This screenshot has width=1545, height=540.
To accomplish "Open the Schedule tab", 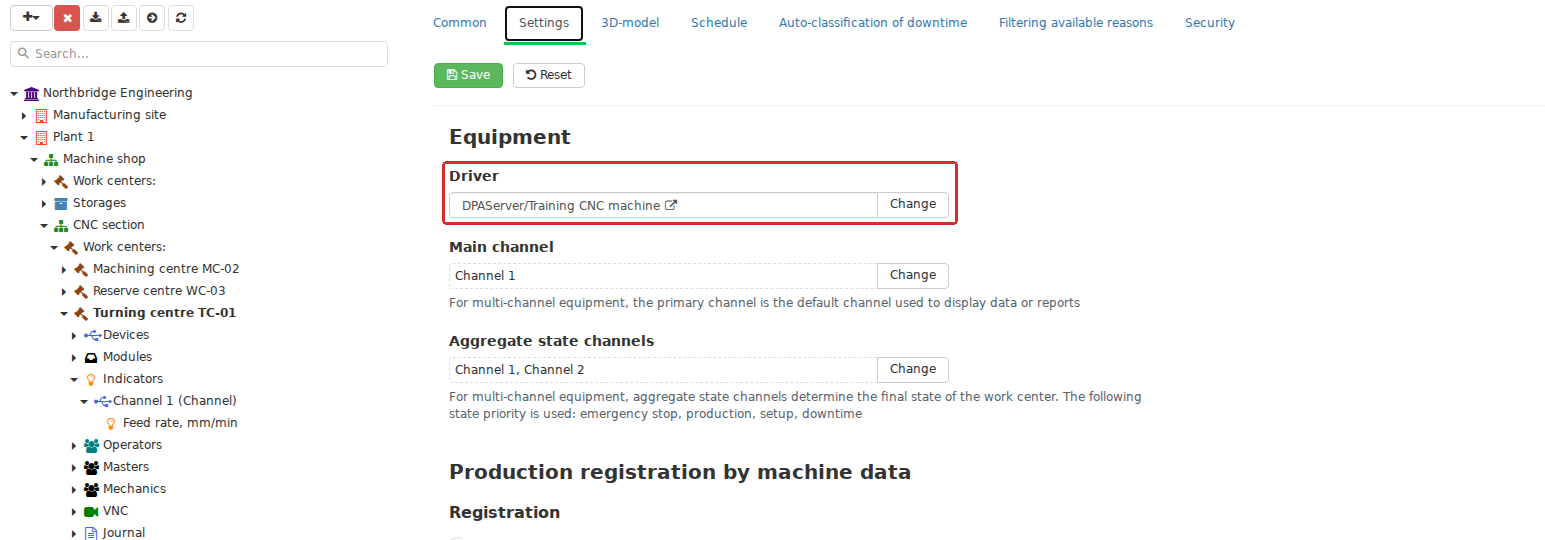I will [719, 23].
